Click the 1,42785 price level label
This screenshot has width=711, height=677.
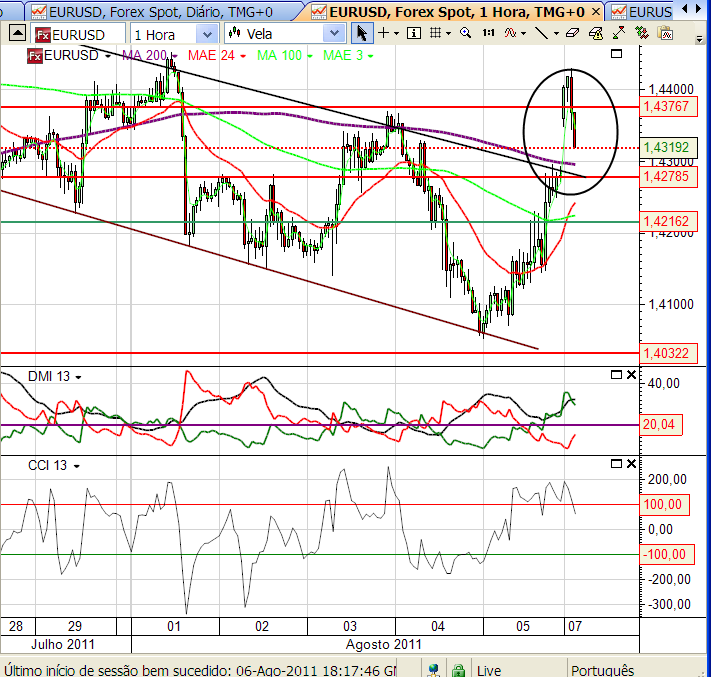pos(668,176)
